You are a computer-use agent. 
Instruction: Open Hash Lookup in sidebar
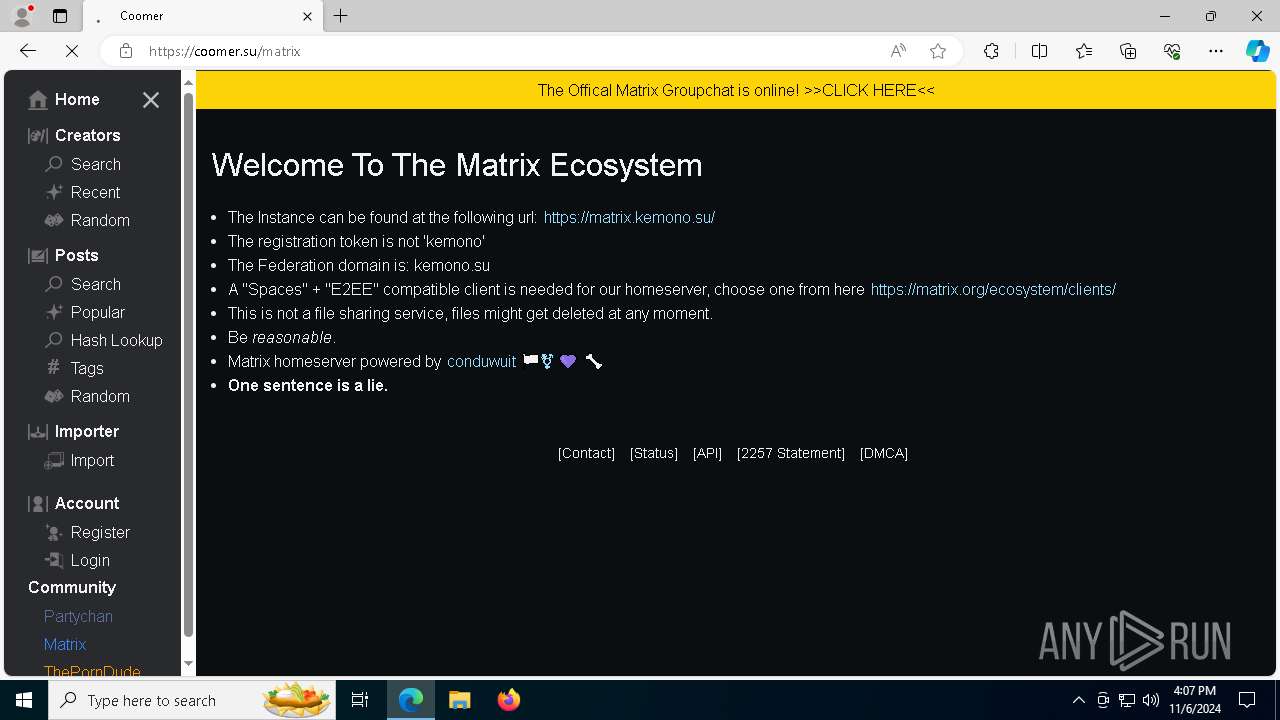(x=104, y=340)
